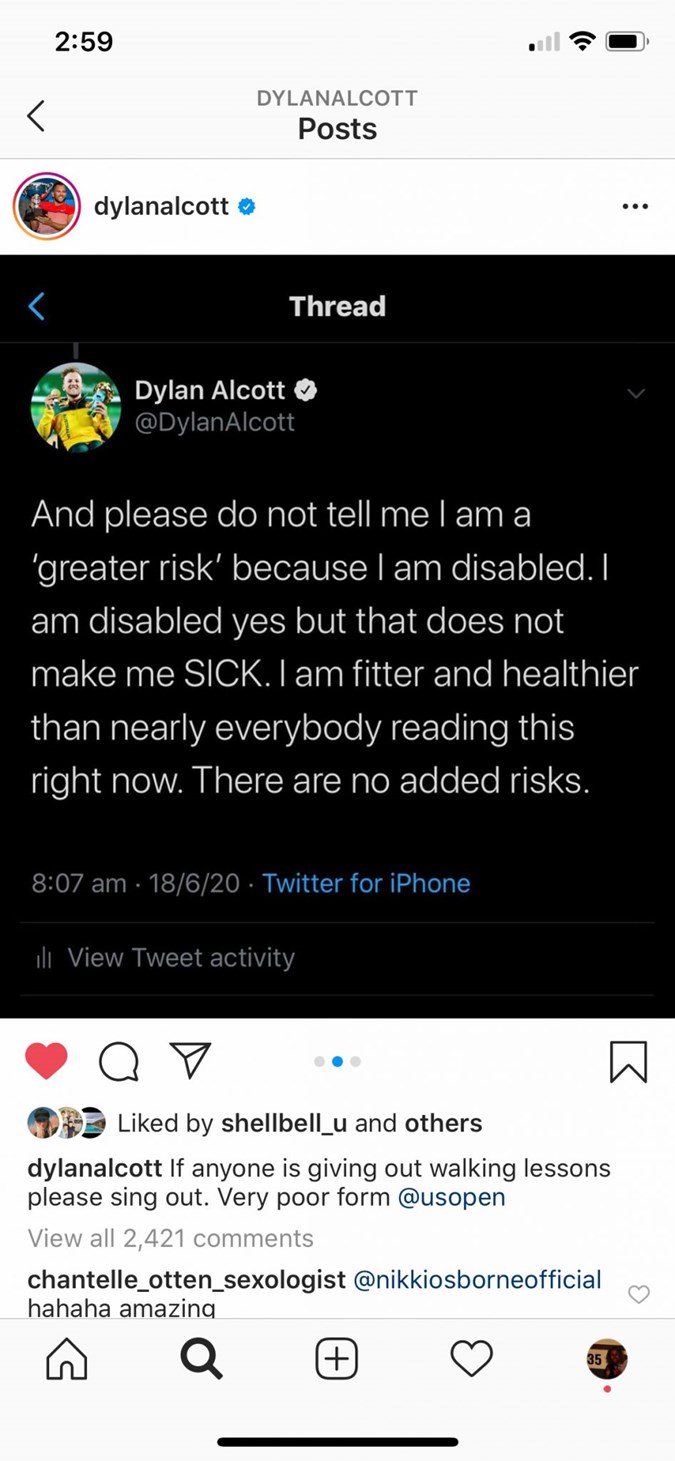
Task: Save post with the bookmark icon
Action: pos(628,1062)
